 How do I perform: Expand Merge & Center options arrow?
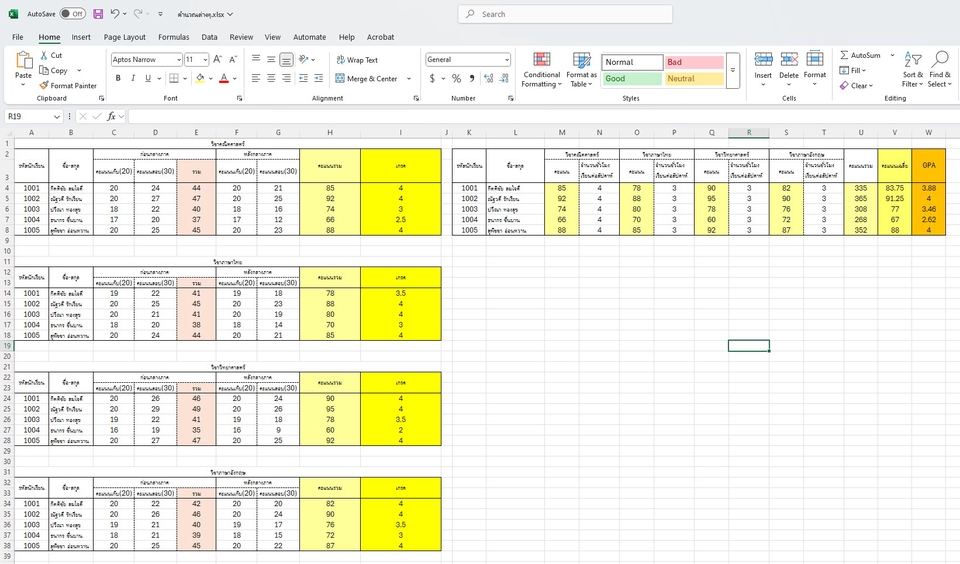click(x=408, y=78)
